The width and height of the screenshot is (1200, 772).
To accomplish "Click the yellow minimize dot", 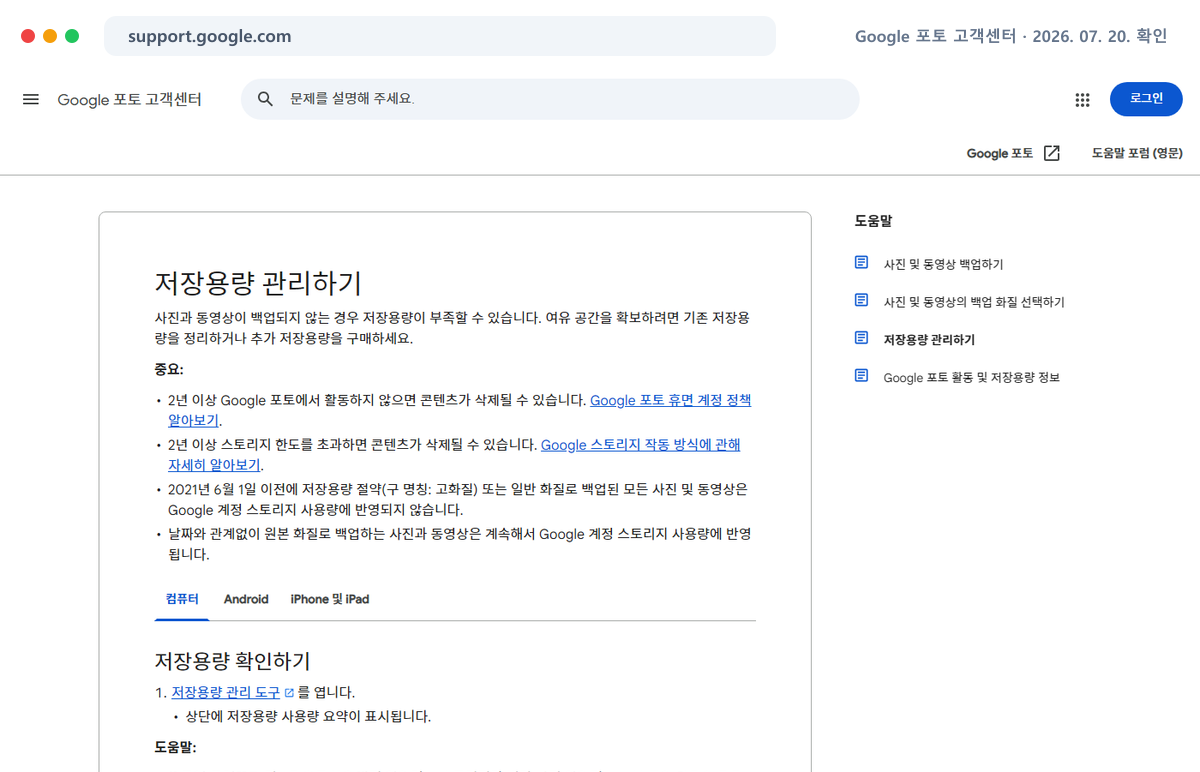I will pyautogui.click(x=50, y=36).
